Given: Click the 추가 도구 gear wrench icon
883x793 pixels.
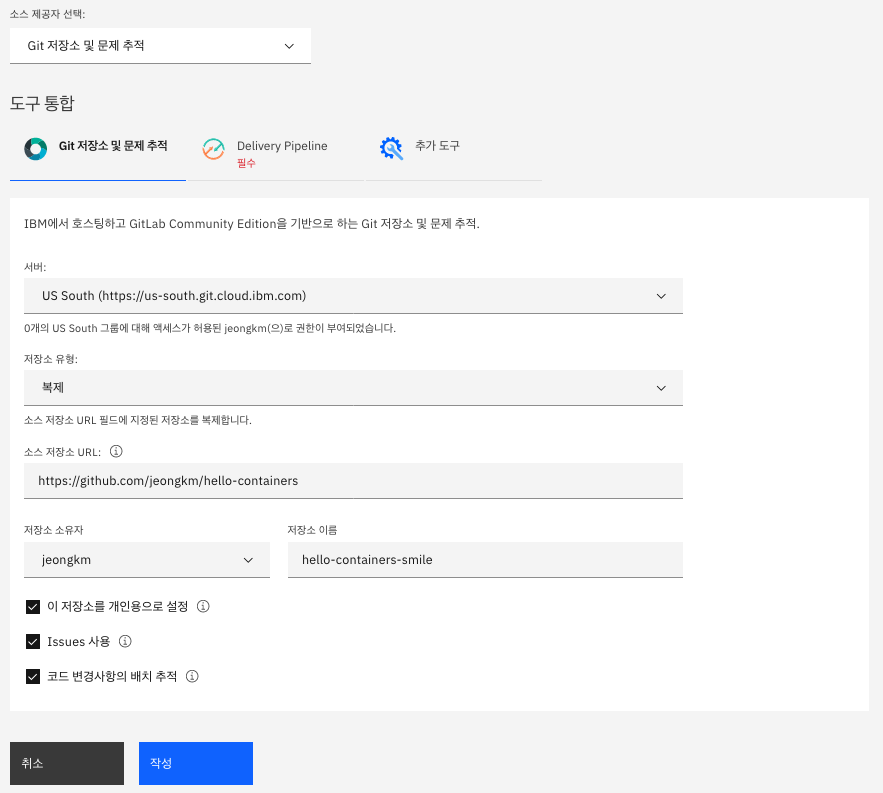Looking at the screenshot, I should 391,149.
